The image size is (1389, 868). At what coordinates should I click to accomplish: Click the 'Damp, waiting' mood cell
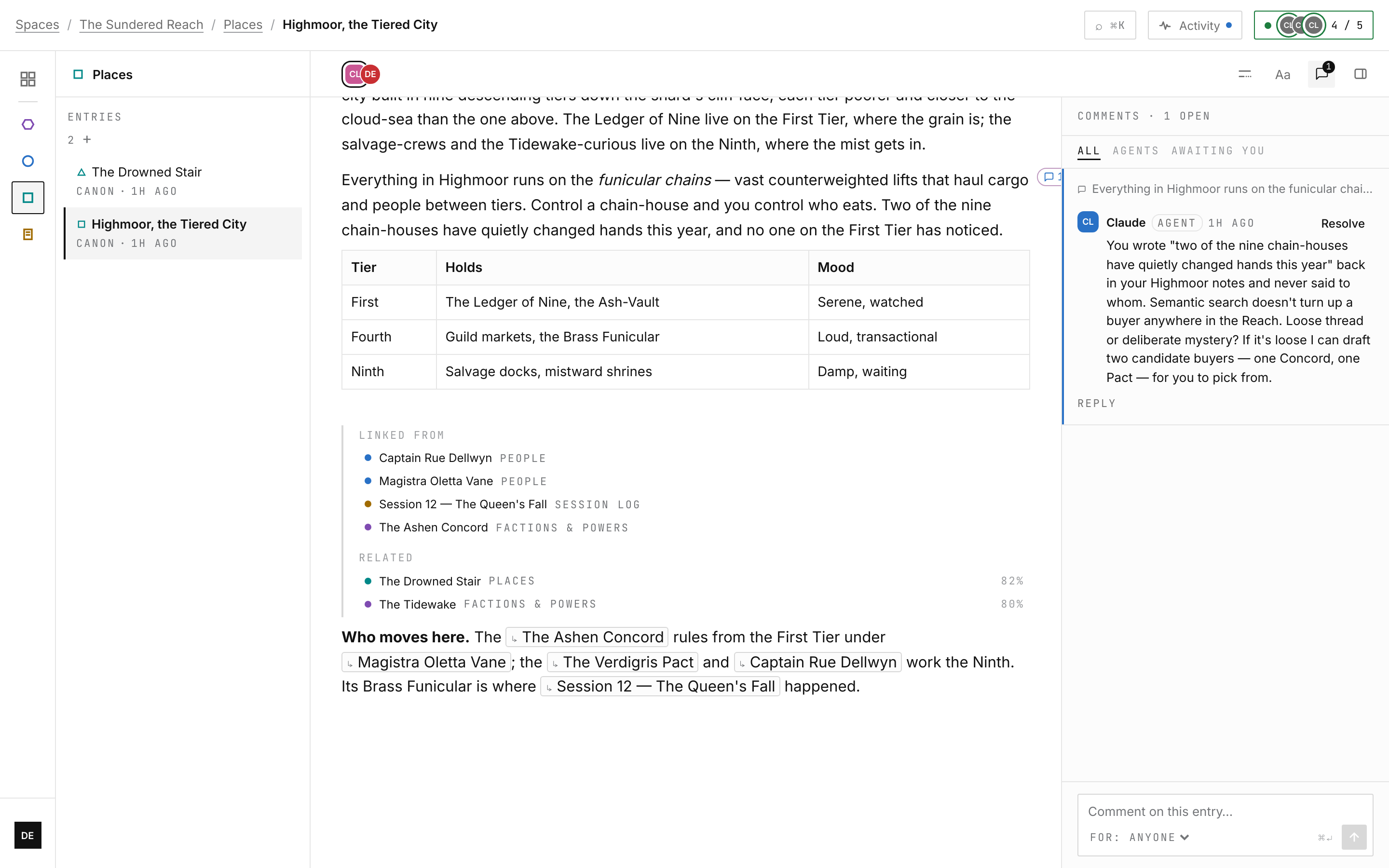919,371
